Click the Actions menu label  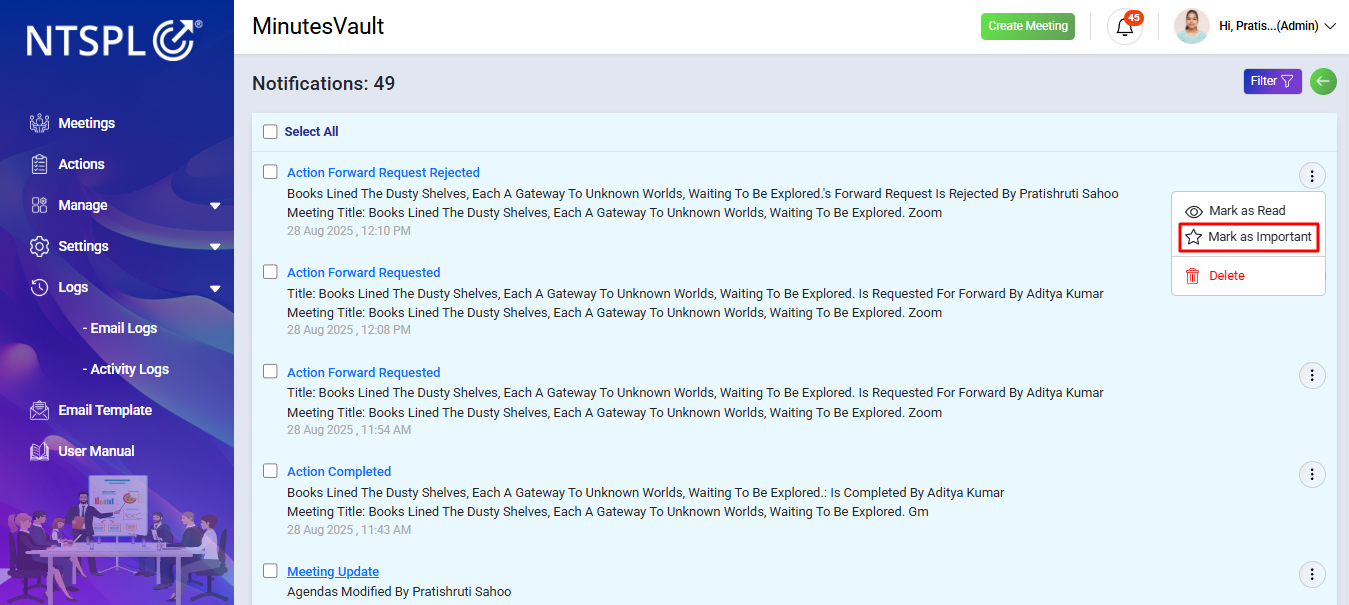[x=81, y=164]
